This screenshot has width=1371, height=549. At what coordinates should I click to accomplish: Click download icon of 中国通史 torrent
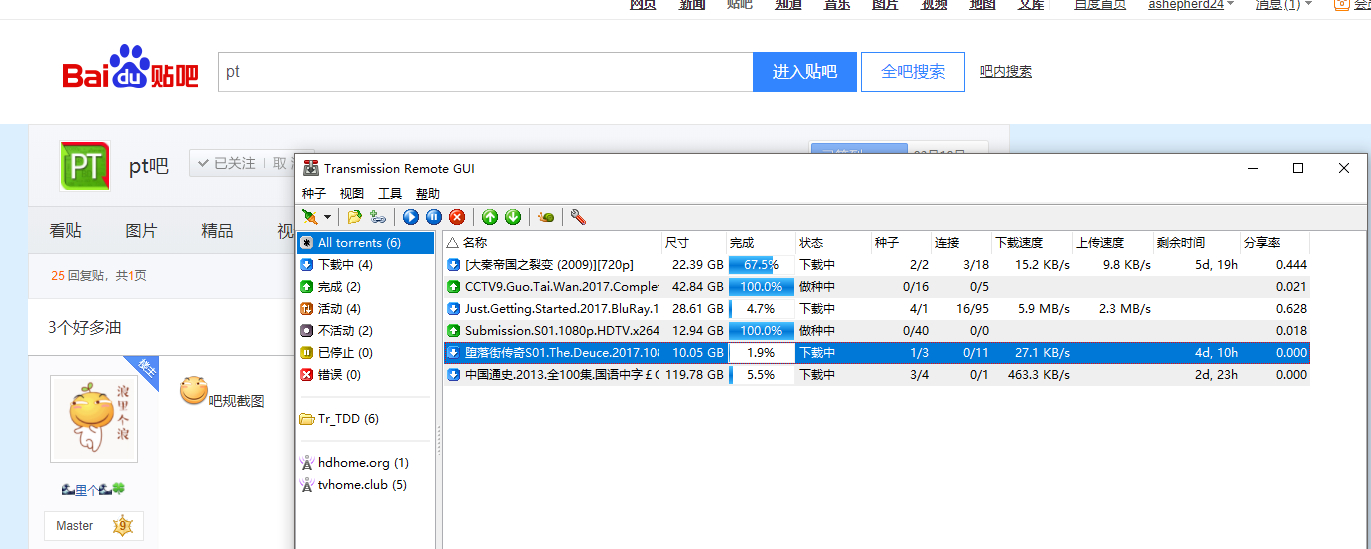(x=454, y=374)
